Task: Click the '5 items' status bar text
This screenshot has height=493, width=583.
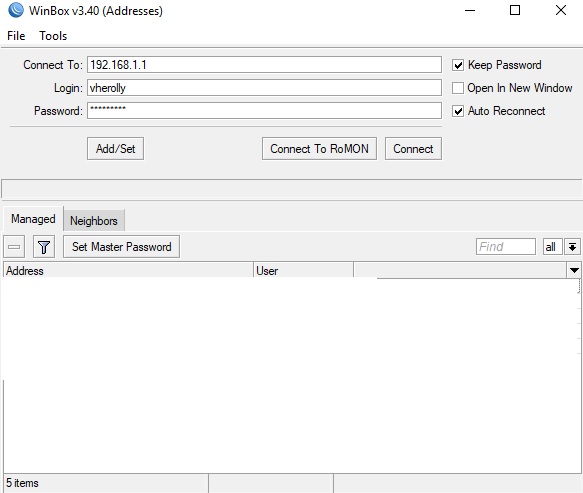Action: (22, 483)
